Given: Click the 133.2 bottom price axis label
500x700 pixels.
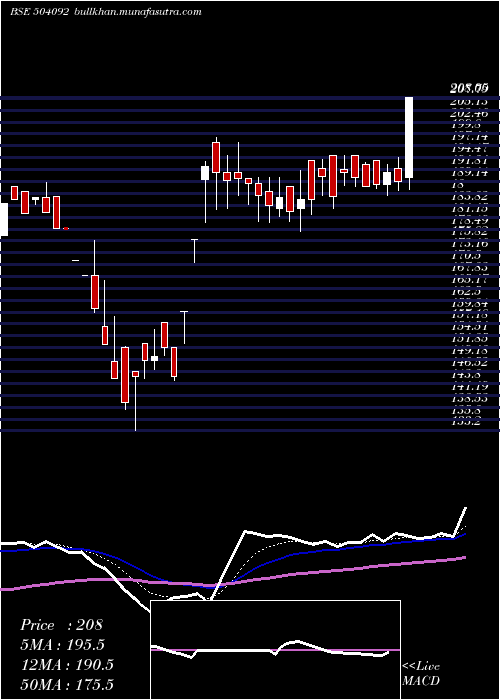Looking at the screenshot, I should (x=468, y=422).
